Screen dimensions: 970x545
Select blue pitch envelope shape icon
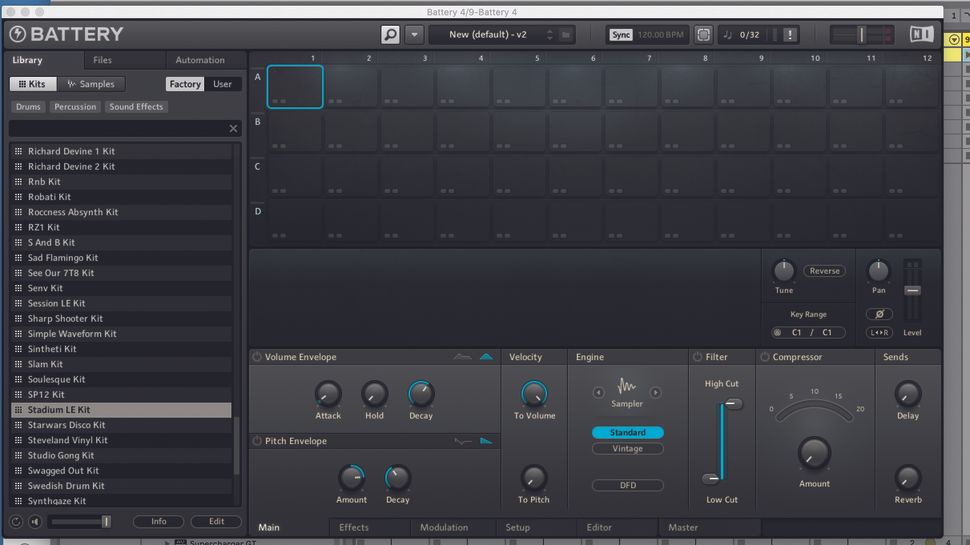coord(486,441)
